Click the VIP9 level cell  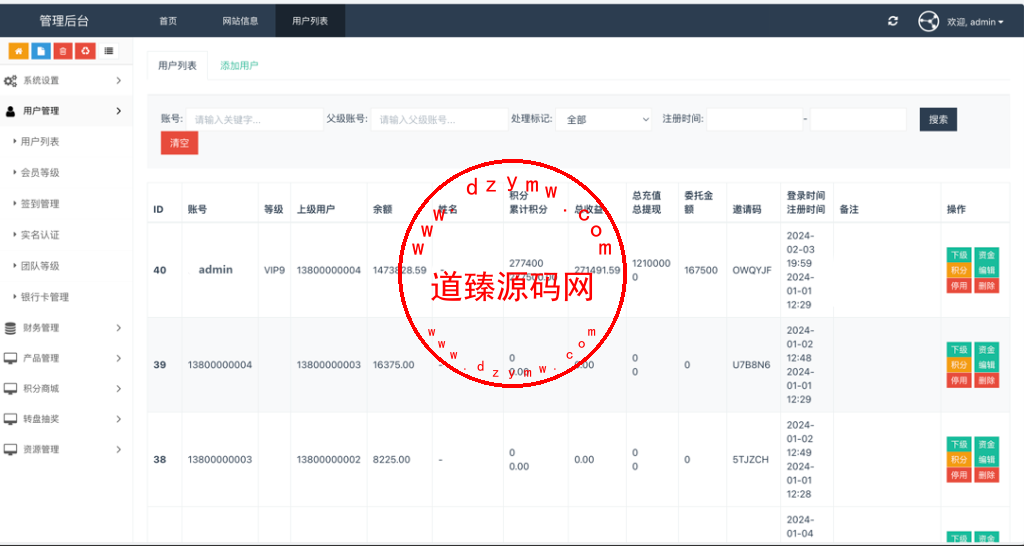pyautogui.click(x=274, y=270)
